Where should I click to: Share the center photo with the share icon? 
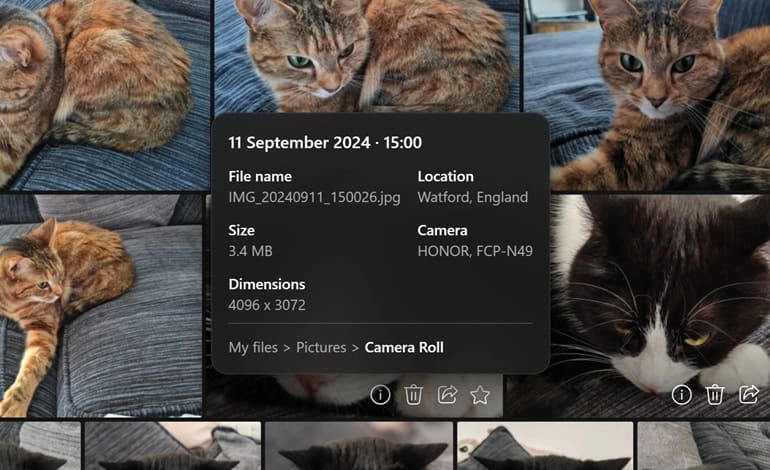click(x=447, y=395)
